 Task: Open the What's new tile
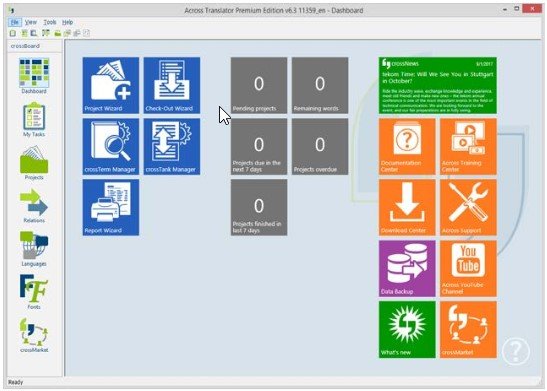point(407,330)
